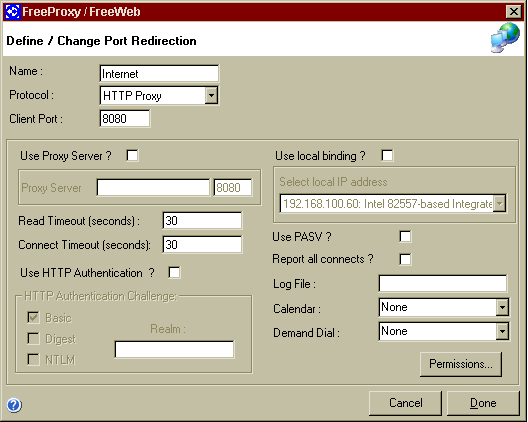Screen dimensions: 528x422
Task: Select the Read Timeout seconds field
Action: [202, 221]
